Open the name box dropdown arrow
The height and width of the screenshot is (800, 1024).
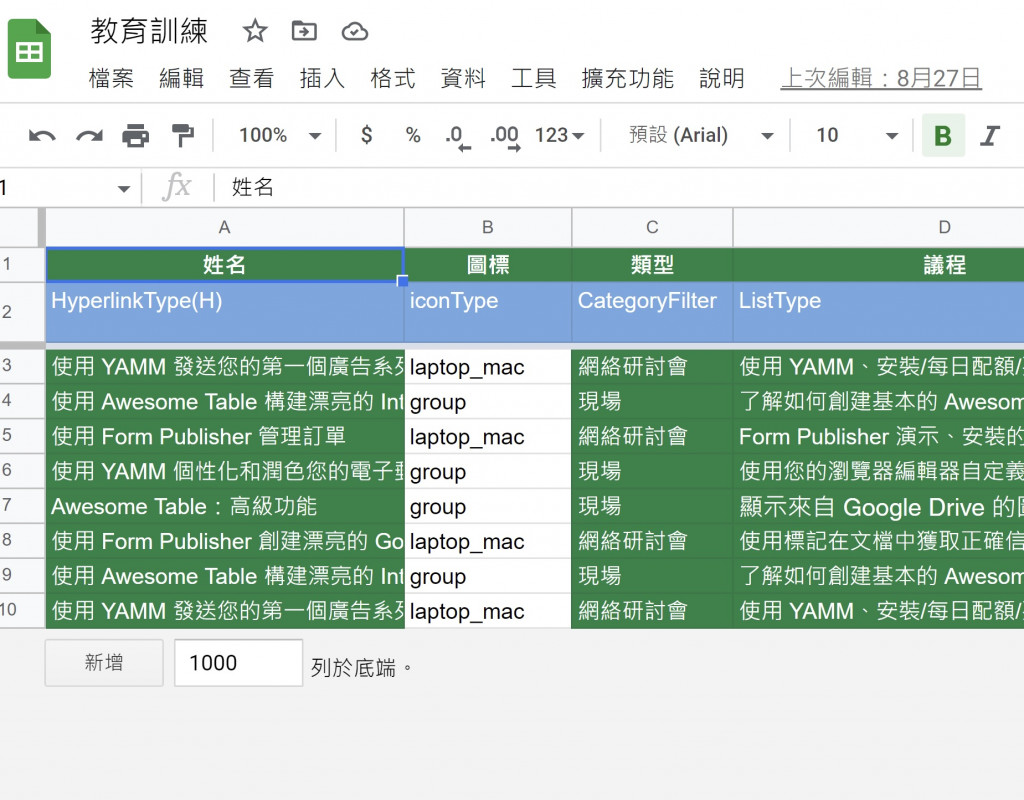pos(123,189)
